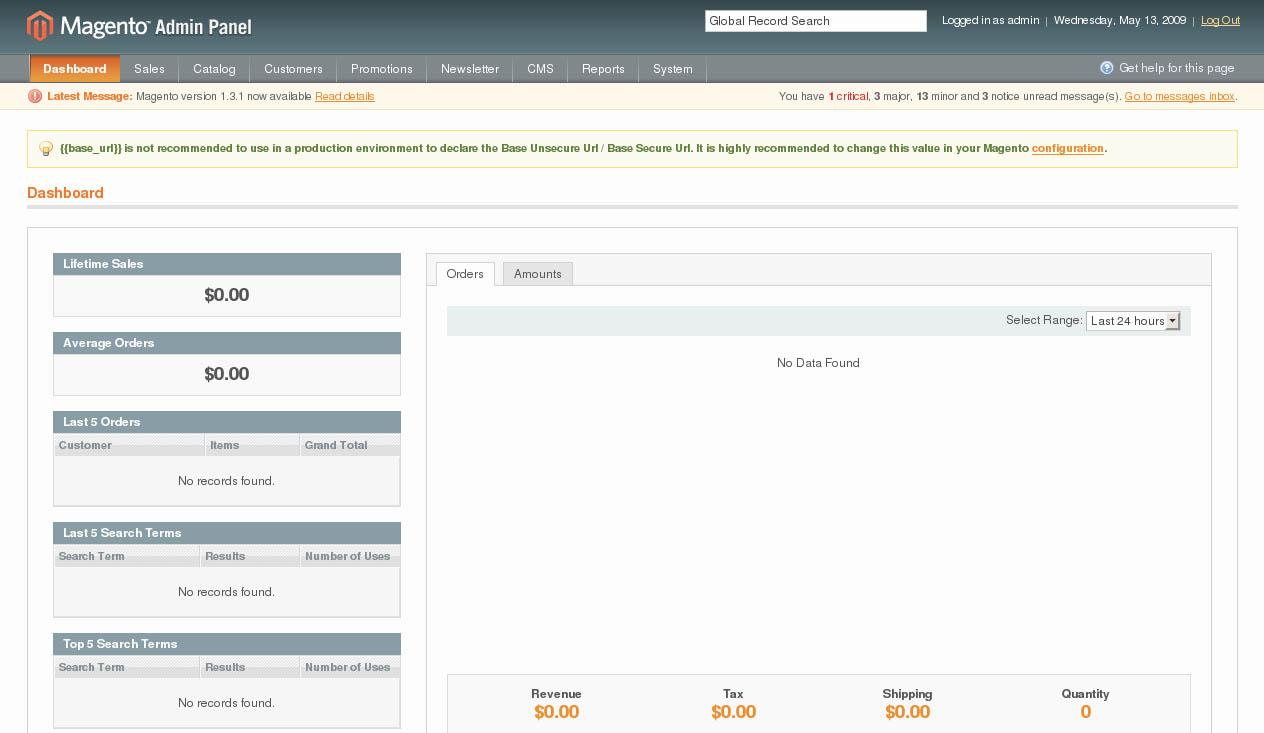This screenshot has width=1264, height=733.
Task: Open the Reports menu
Action: [603, 69]
